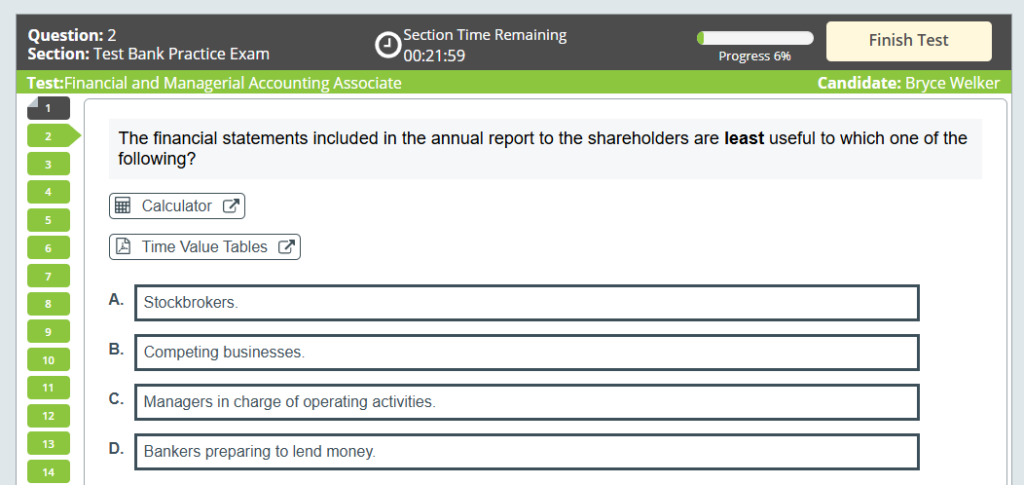Click the Time Value Tables external-link icon
The image size is (1024, 485).
(x=286, y=247)
